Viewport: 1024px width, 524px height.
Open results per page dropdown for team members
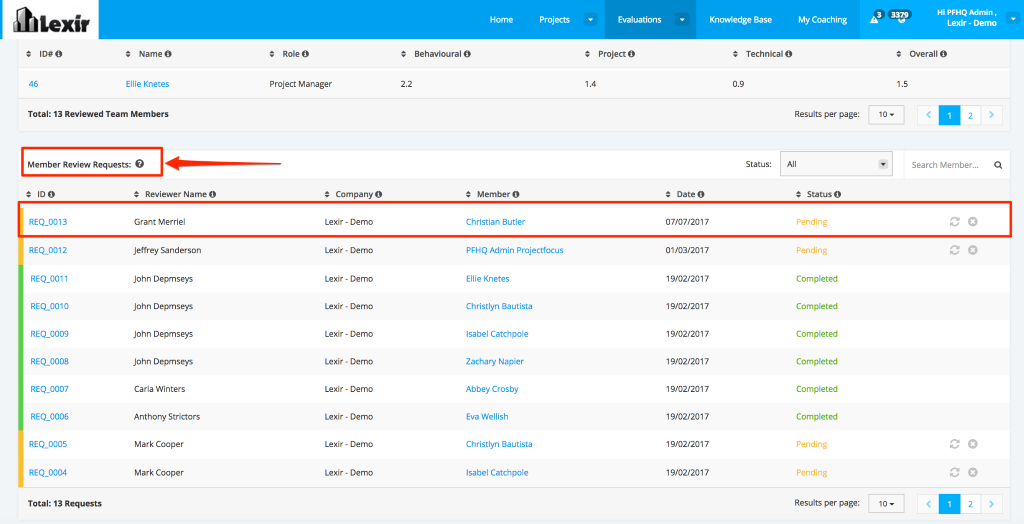pyautogui.click(x=886, y=115)
